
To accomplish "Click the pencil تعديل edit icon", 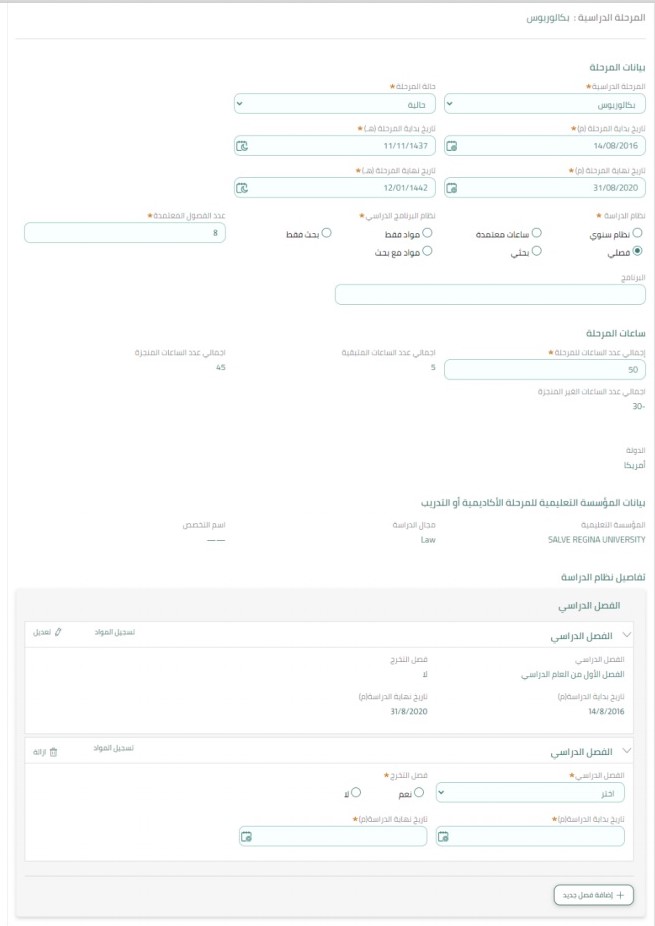I will tap(59, 633).
